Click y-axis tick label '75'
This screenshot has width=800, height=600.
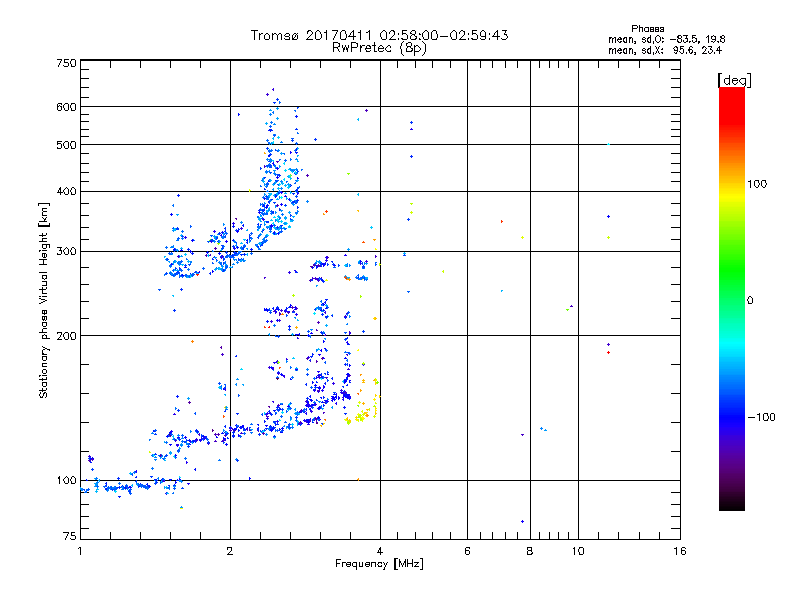click(x=70, y=536)
